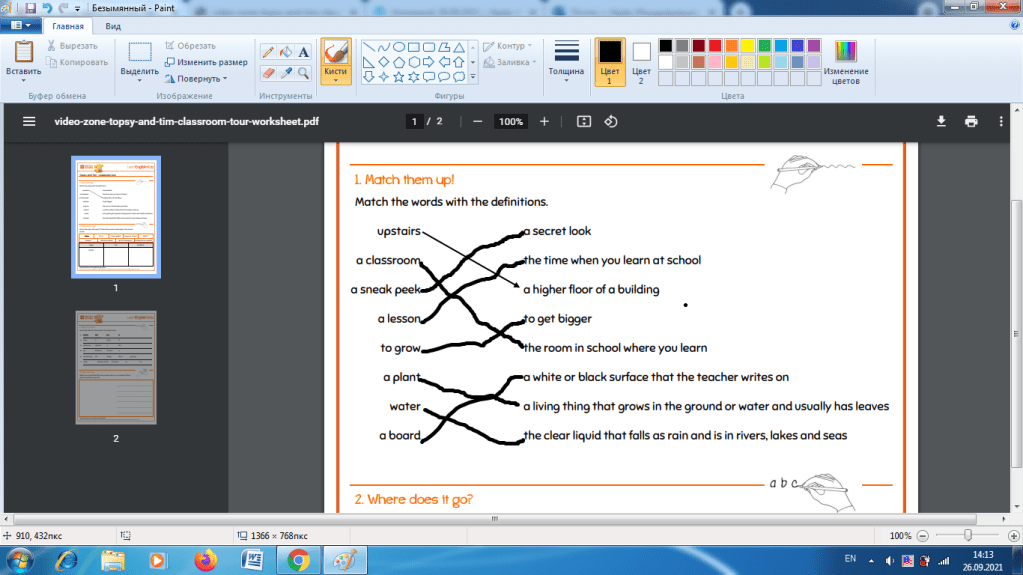Click the Undo arrow in quick access toolbar
Image resolution: width=1023 pixels, height=575 pixels.
coord(46,7)
